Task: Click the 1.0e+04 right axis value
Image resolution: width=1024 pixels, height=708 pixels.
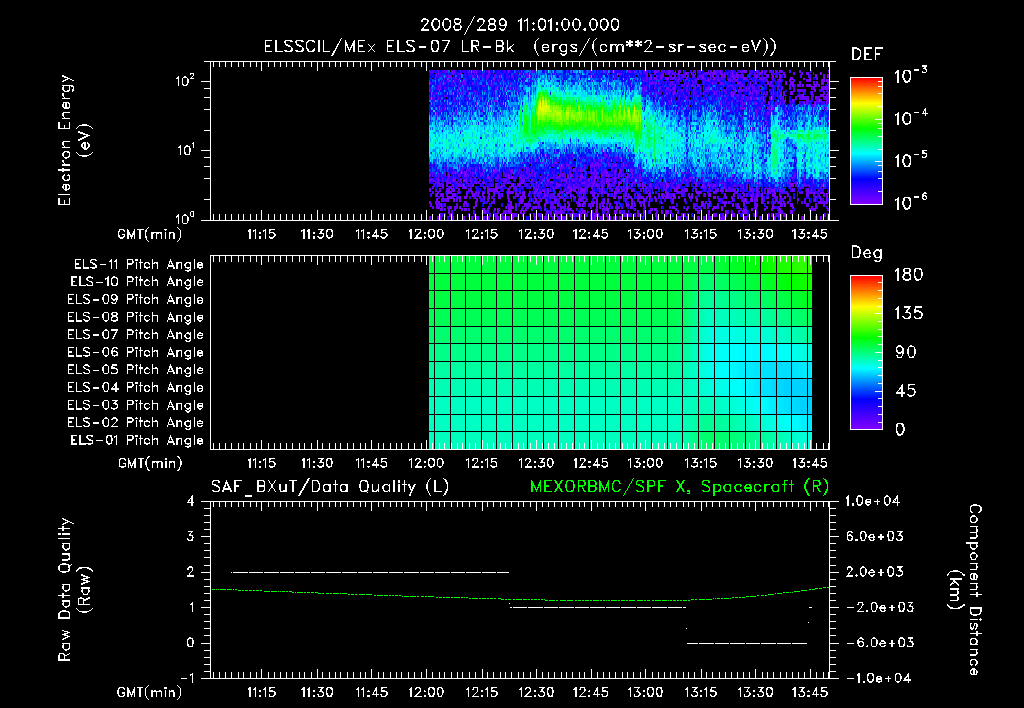Action: pos(872,502)
